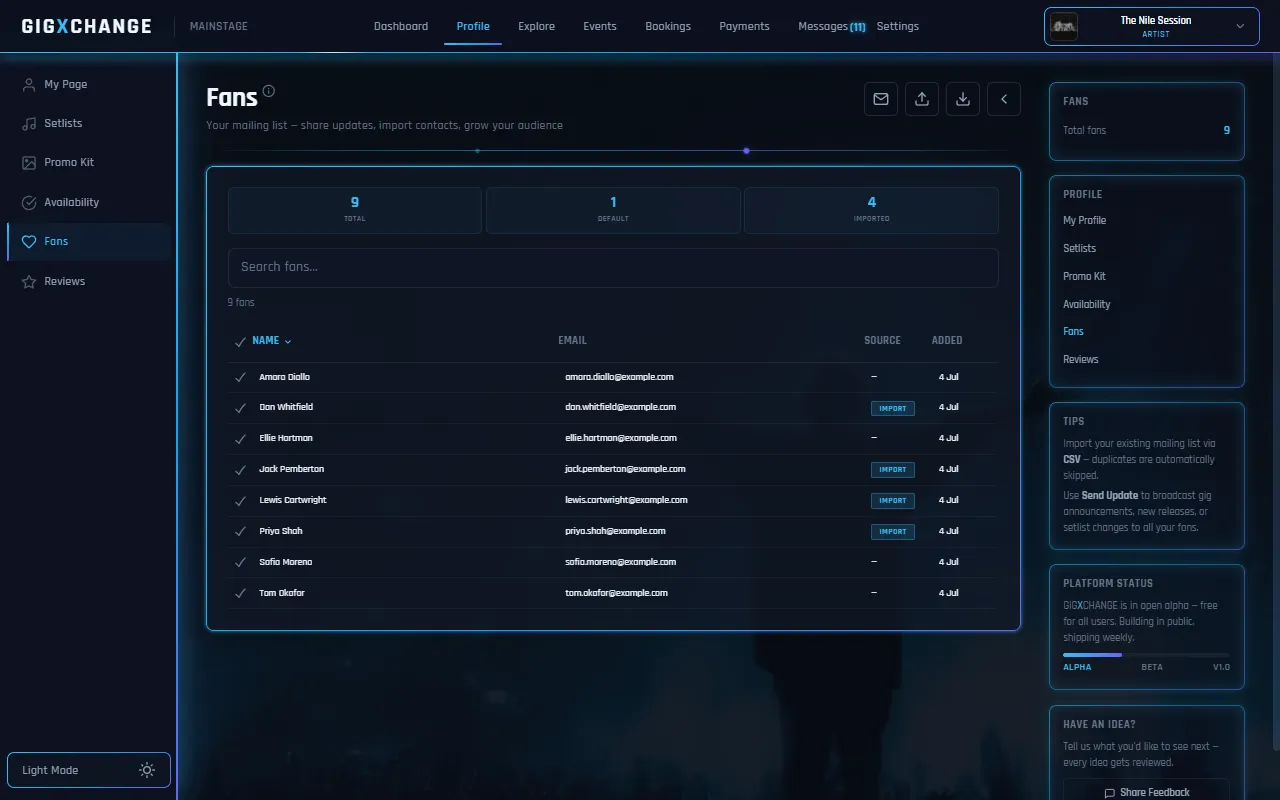Image resolution: width=1280 pixels, height=800 pixels.
Task: Toggle selection checkmark for Jack Pemberton
Action: 240,470
